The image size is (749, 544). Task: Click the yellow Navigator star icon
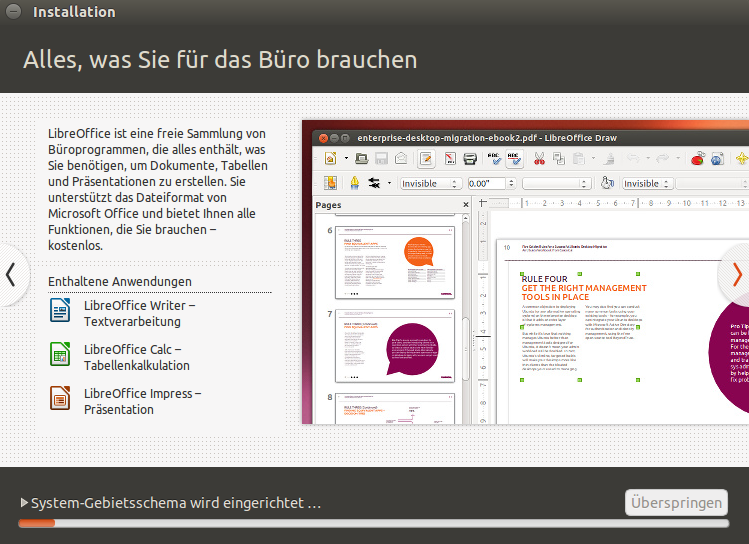(x=742, y=159)
